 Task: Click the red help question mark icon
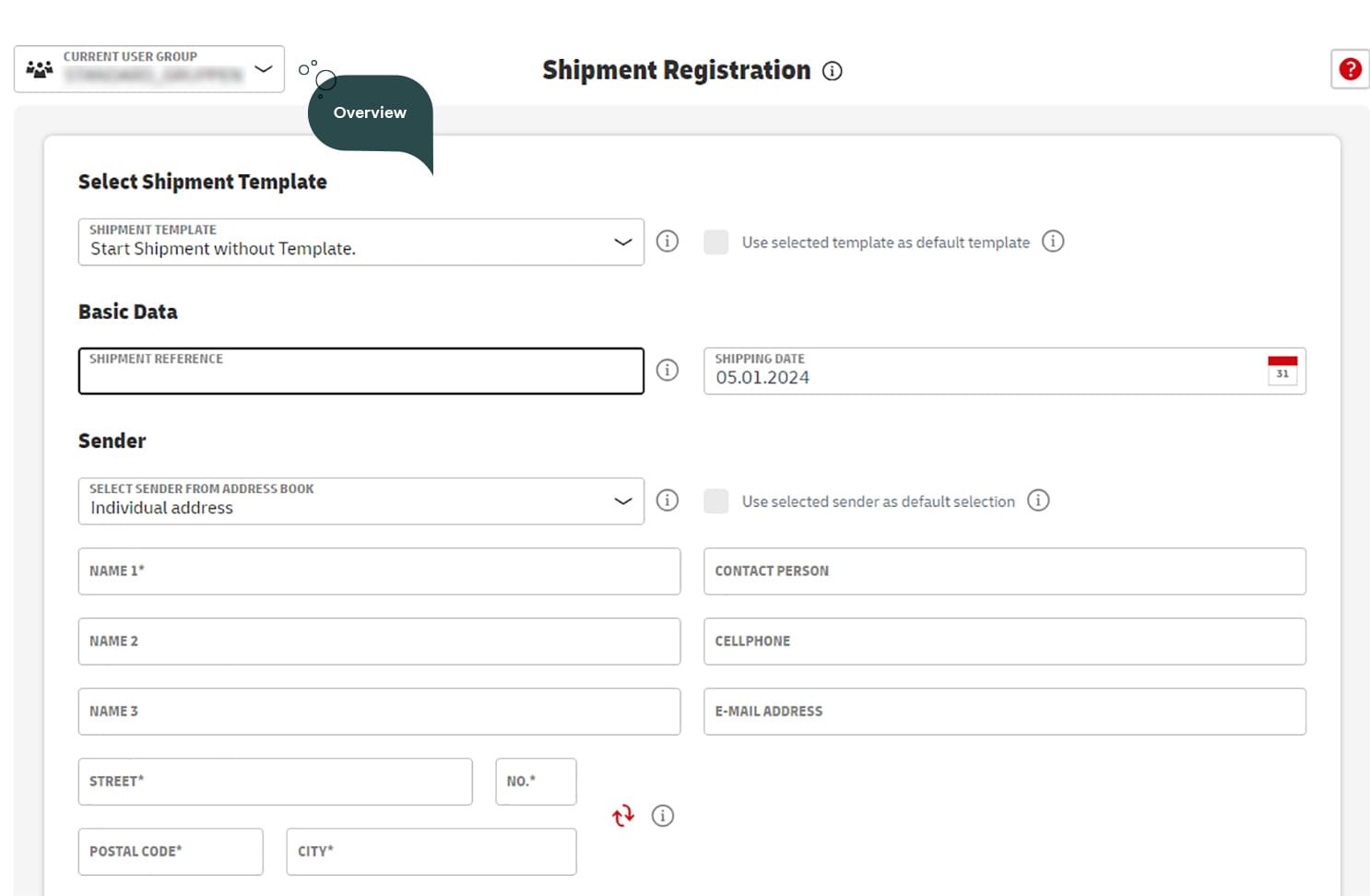point(1350,69)
